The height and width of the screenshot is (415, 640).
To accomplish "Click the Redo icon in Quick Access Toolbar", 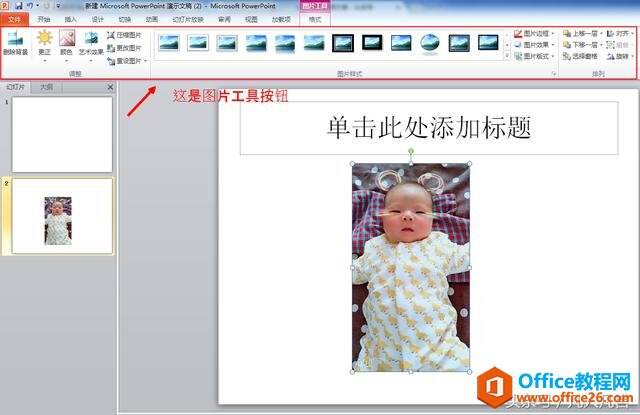I will [x=47, y=6].
